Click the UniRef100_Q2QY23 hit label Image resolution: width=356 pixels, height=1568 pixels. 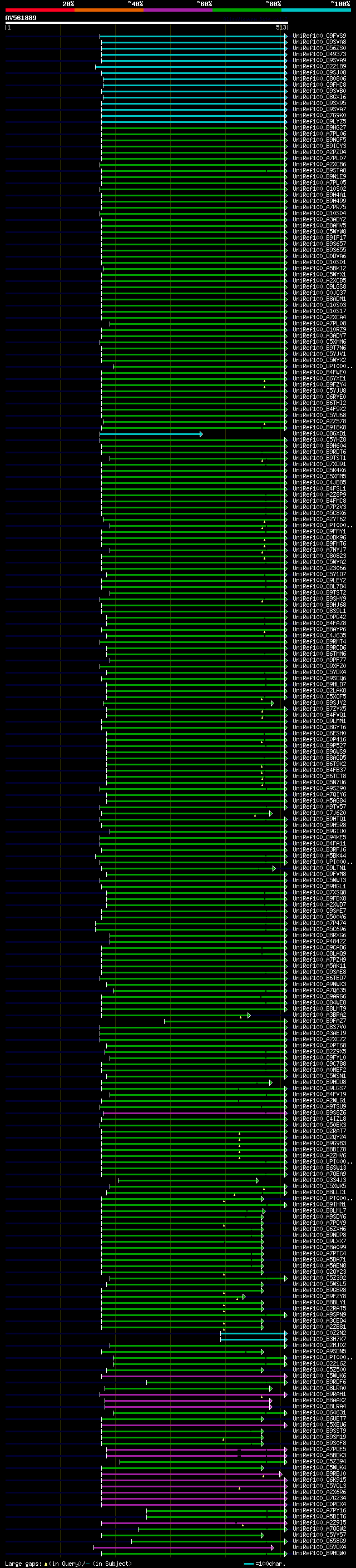point(319,1272)
